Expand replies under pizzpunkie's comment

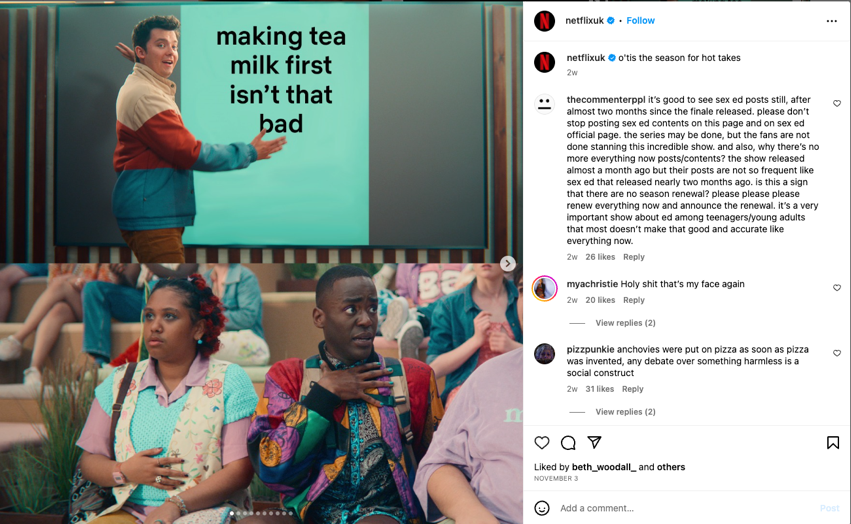click(x=625, y=412)
